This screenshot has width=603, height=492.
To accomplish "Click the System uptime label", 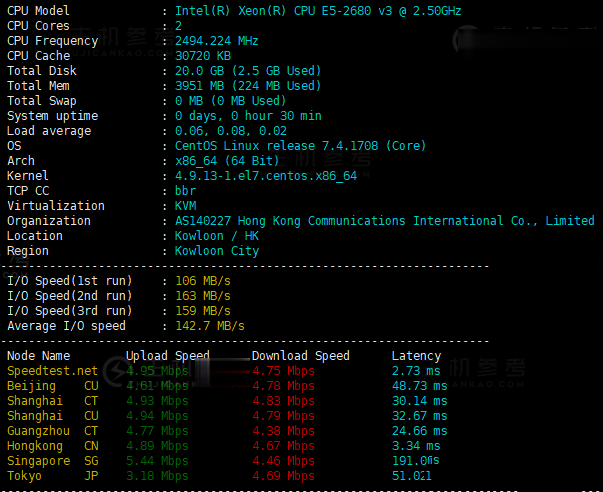I will click(x=52, y=116).
